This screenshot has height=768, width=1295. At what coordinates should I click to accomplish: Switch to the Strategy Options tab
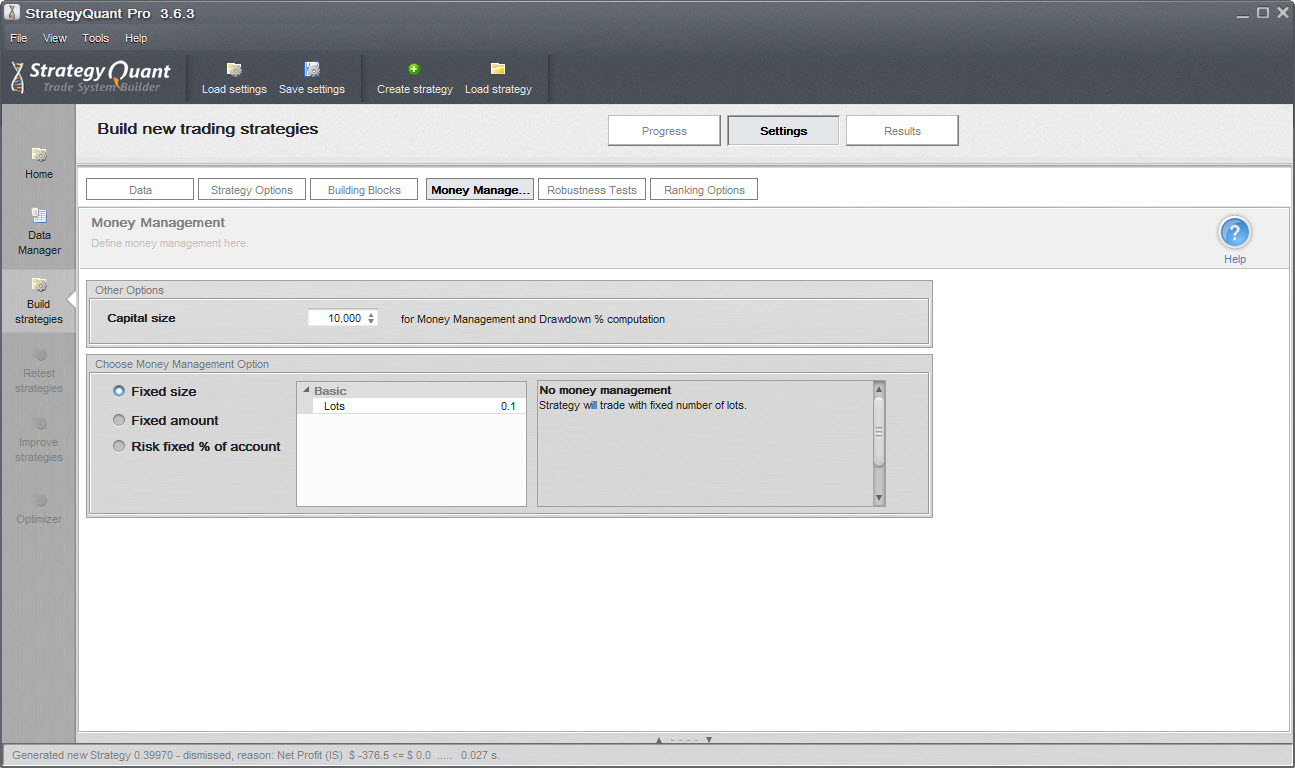(252, 190)
